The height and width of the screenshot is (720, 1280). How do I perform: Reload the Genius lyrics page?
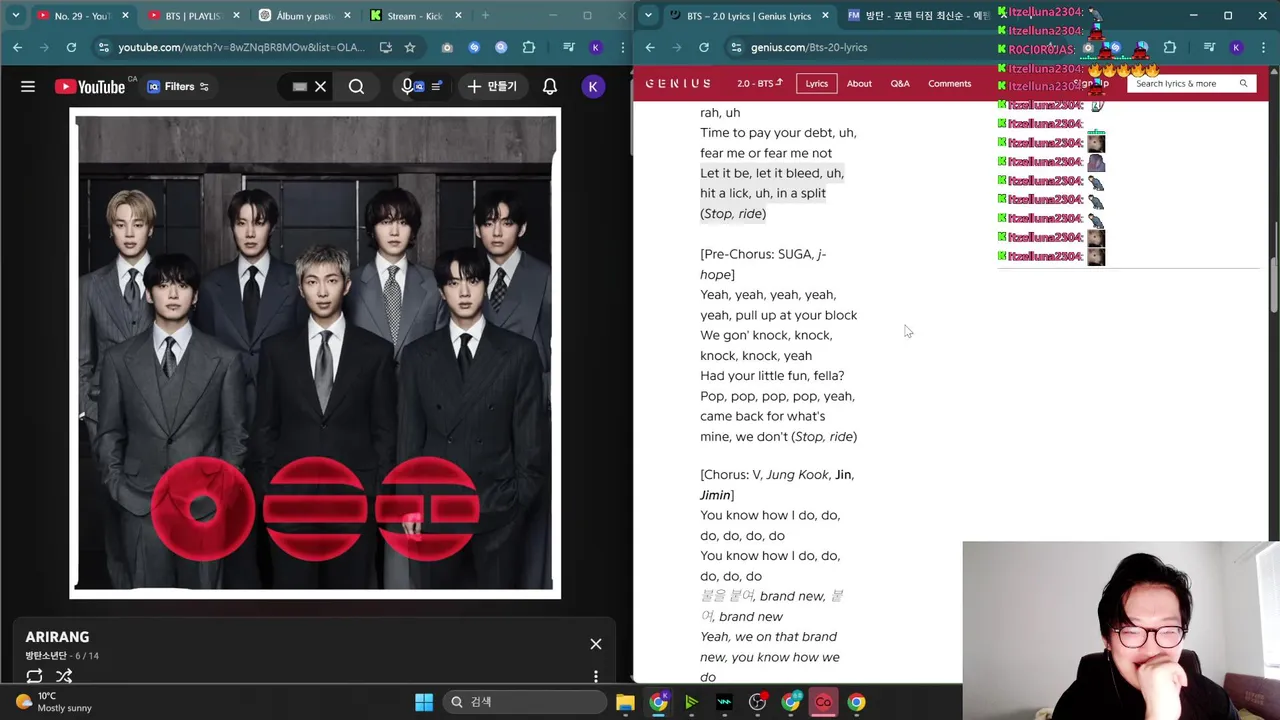pyautogui.click(x=704, y=47)
